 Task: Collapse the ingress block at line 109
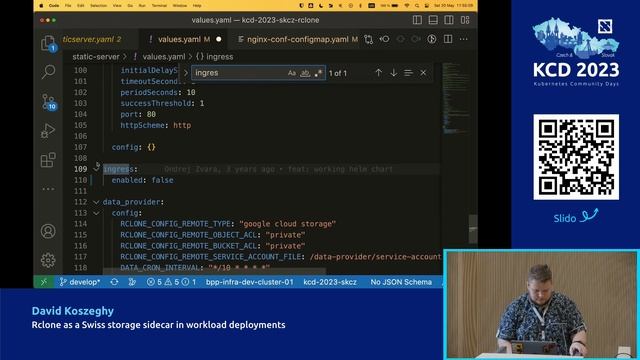coord(96,168)
